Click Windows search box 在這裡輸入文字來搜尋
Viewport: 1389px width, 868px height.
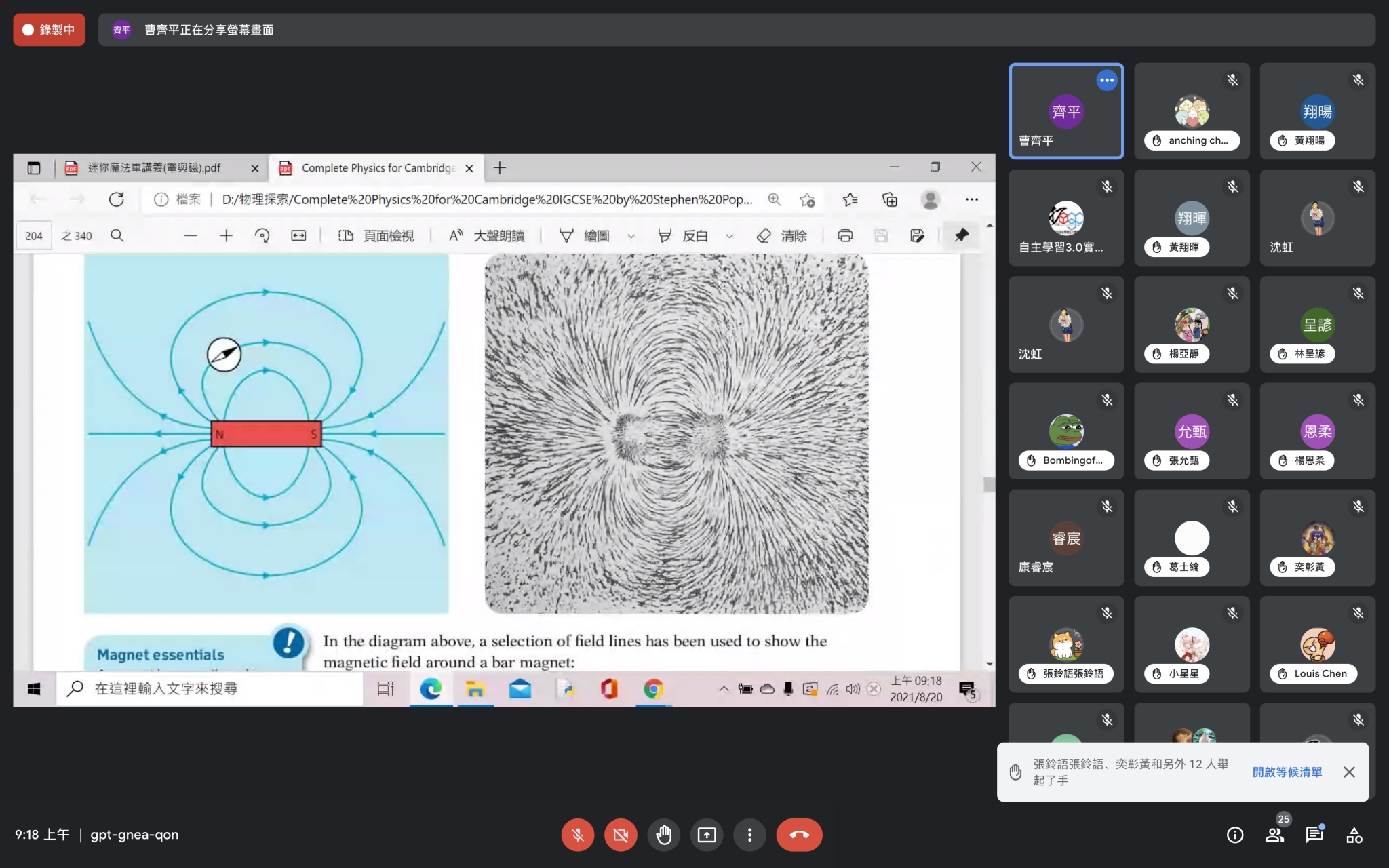(x=210, y=689)
